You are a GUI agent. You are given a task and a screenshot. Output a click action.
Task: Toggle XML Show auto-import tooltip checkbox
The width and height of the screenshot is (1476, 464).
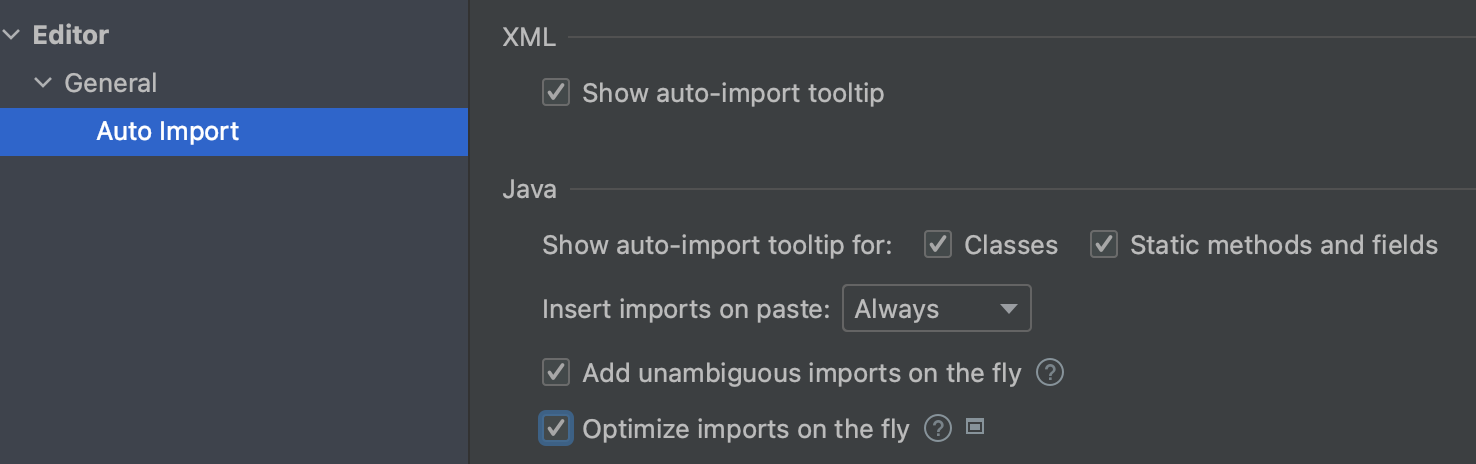pos(556,93)
